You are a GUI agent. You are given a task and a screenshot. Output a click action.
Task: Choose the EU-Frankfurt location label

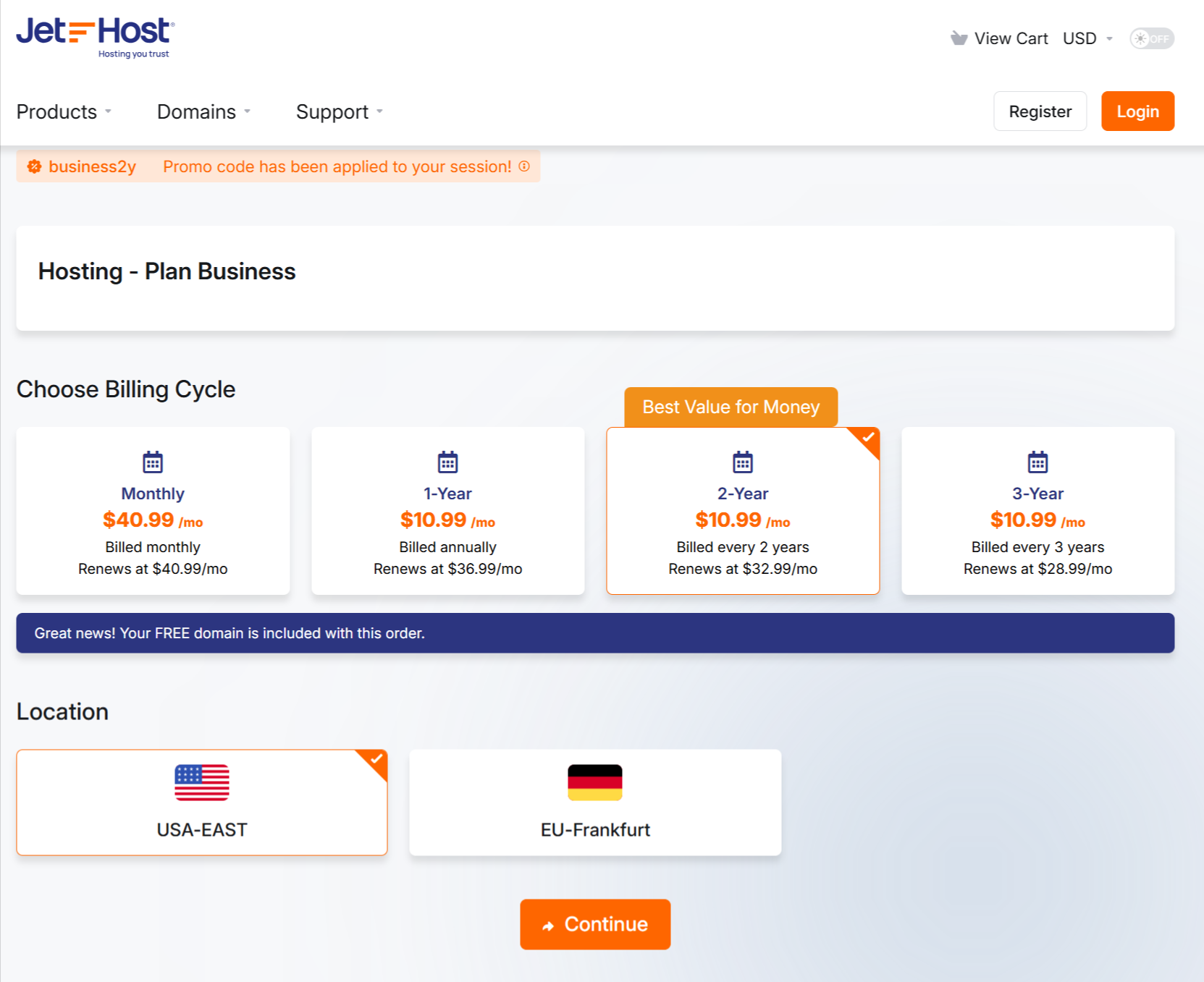[x=595, y=829]
